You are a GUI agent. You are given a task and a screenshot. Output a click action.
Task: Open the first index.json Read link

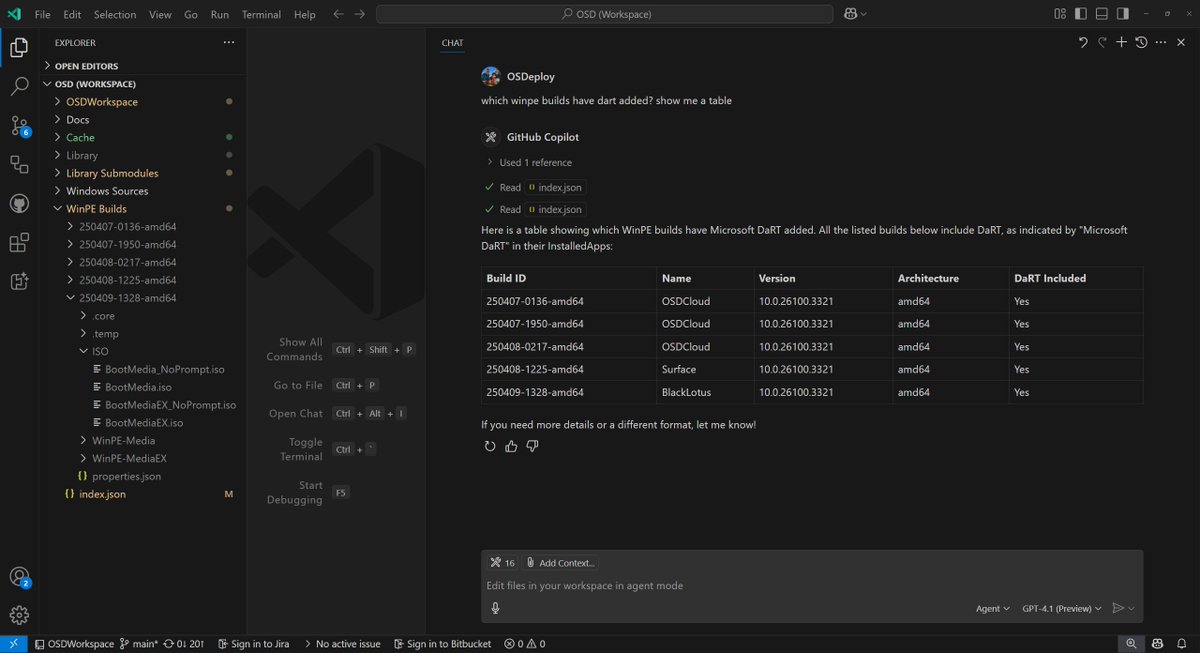click(x=555, y=187)
